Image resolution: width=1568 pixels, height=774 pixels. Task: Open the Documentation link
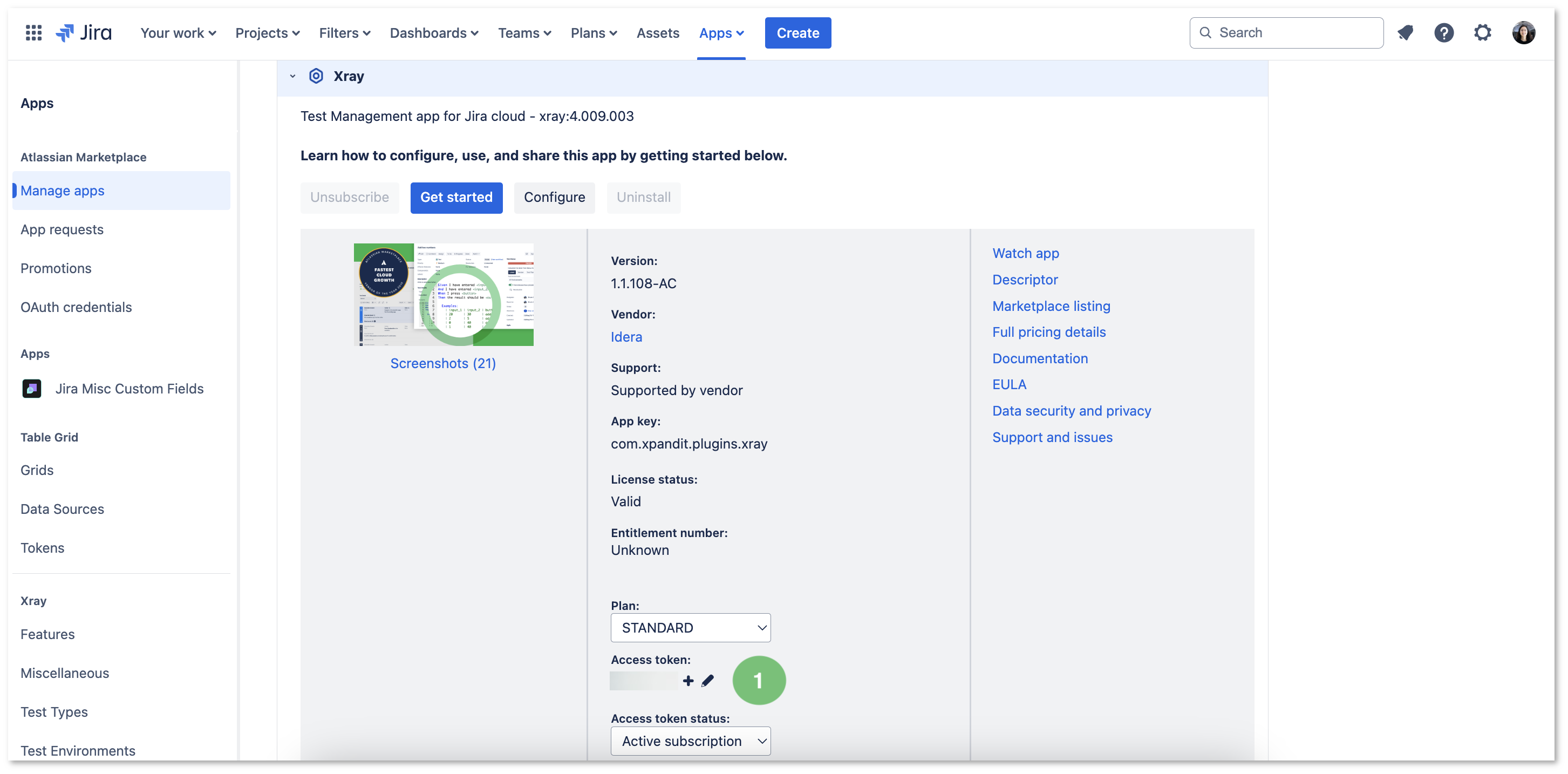point(1040,359)
